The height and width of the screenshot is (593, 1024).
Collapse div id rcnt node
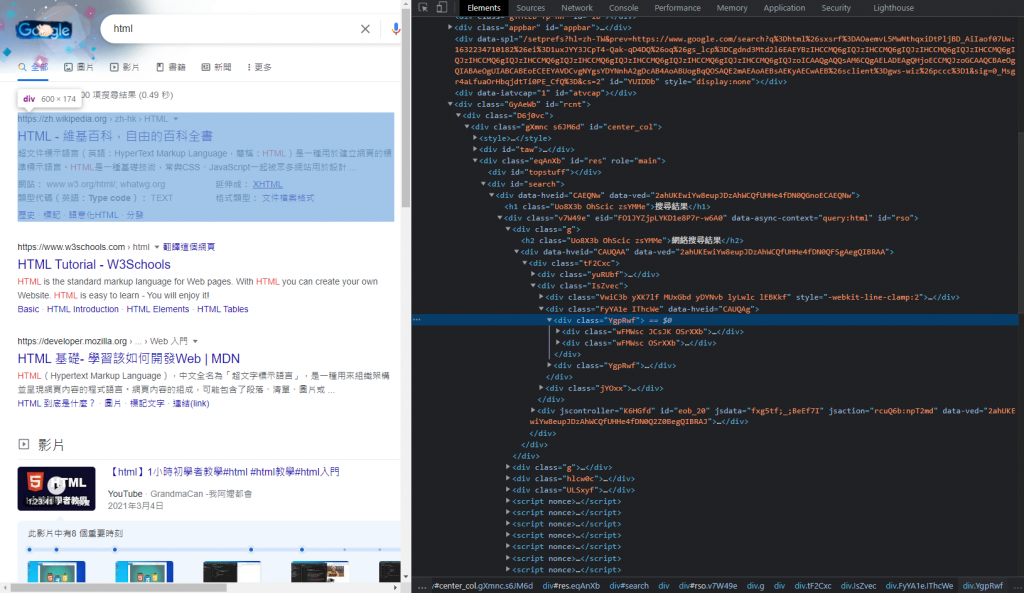(x=450, y=104)
